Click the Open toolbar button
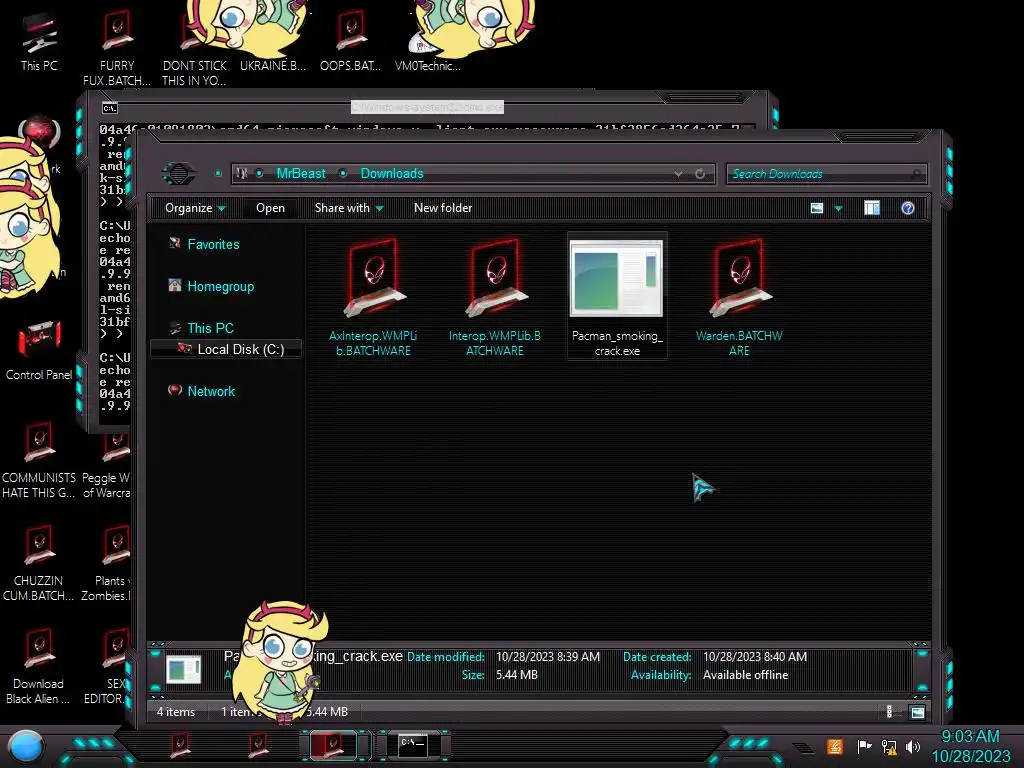Image resolution: width=1024 pixels, height=768 pixels. pos(270,208)
